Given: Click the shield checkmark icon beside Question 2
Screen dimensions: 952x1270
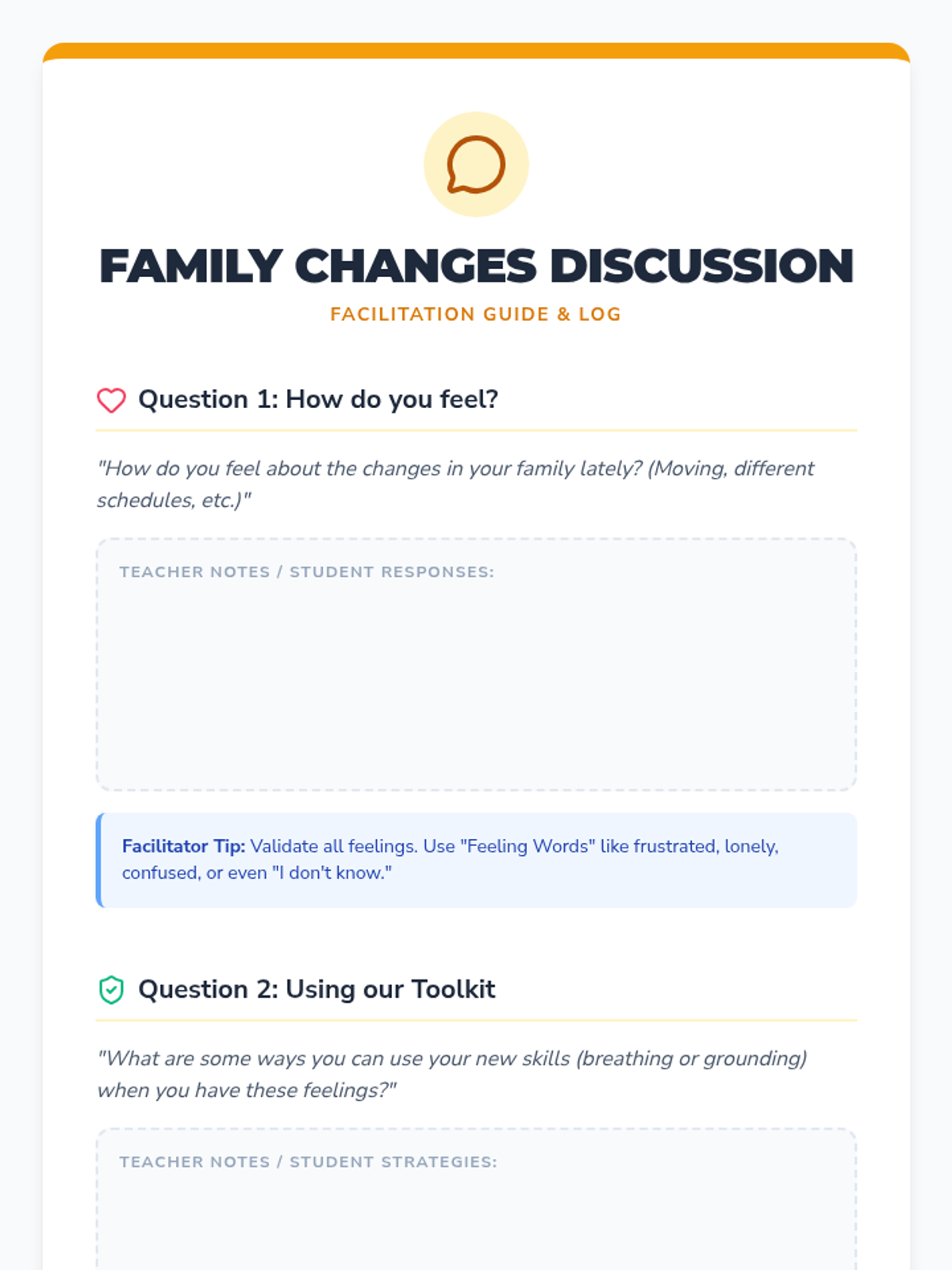Looking at the screenshot, I should pos(111,990).
